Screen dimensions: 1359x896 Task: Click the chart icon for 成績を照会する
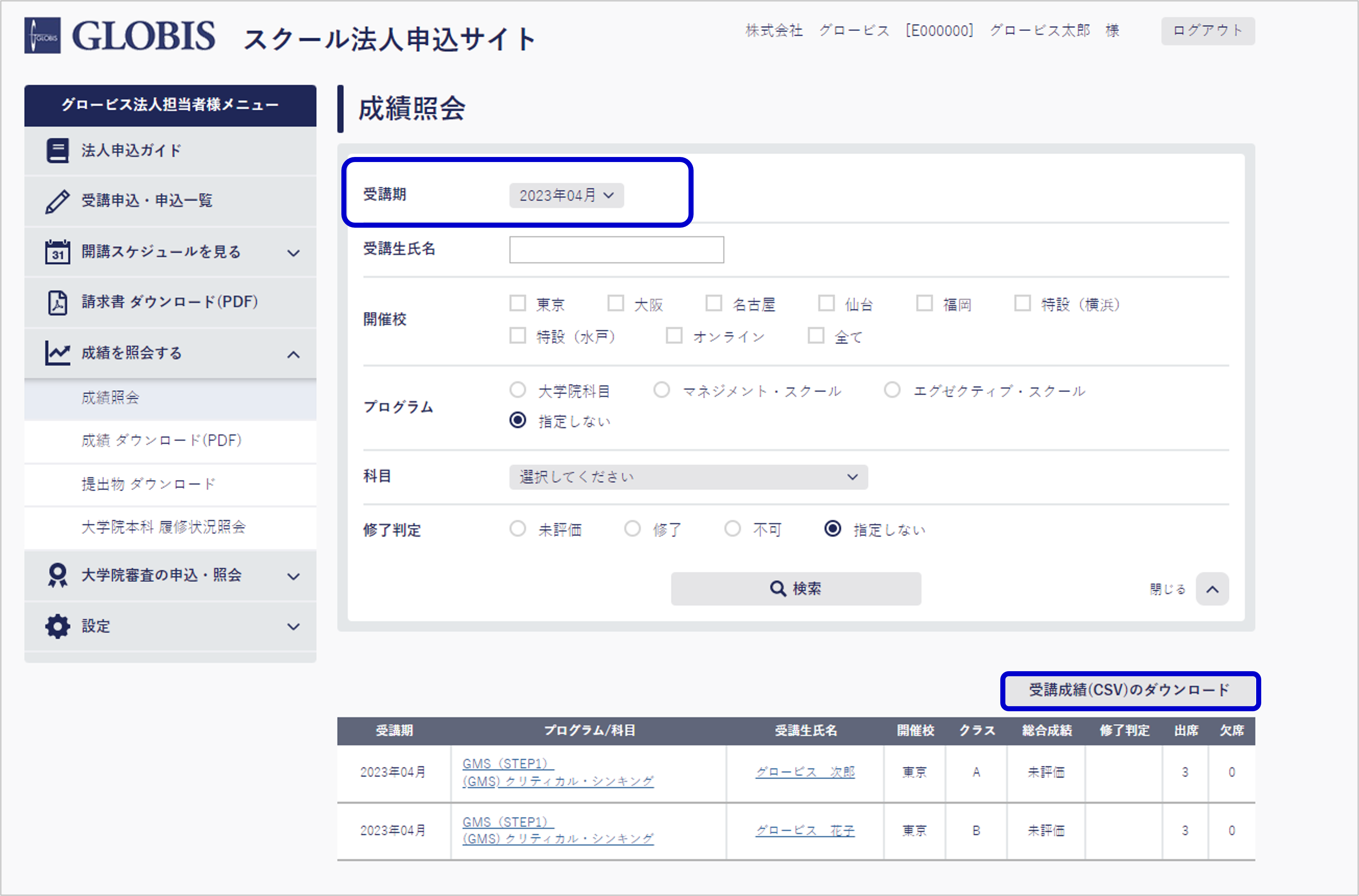57,353
